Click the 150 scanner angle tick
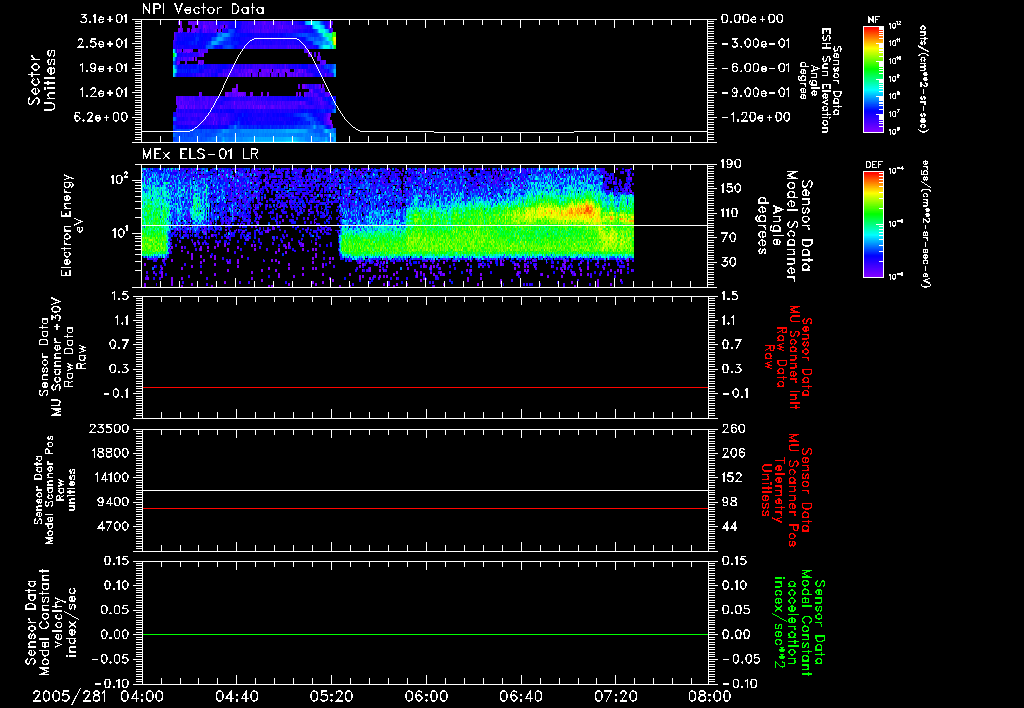This screenshot has height=708, width=1024. click(731, 189)
